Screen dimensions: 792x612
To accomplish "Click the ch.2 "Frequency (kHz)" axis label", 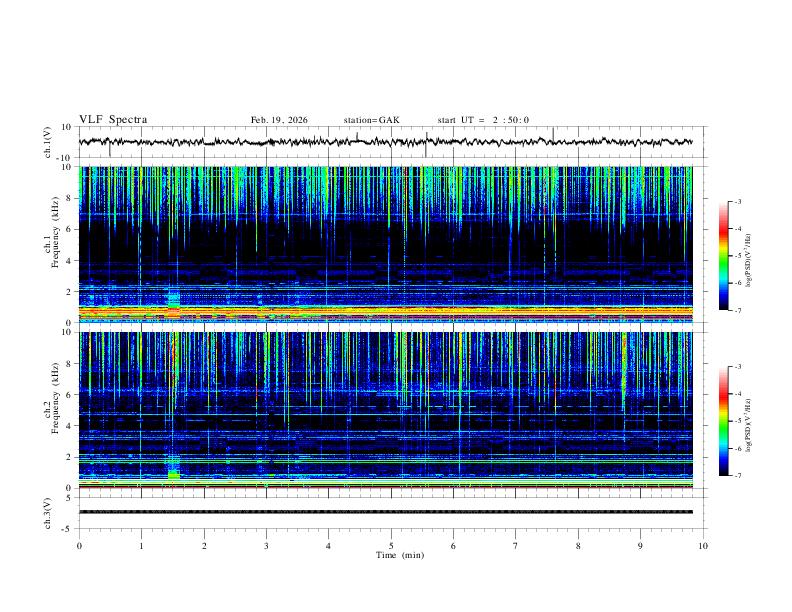I will click(x=55, y=398).
